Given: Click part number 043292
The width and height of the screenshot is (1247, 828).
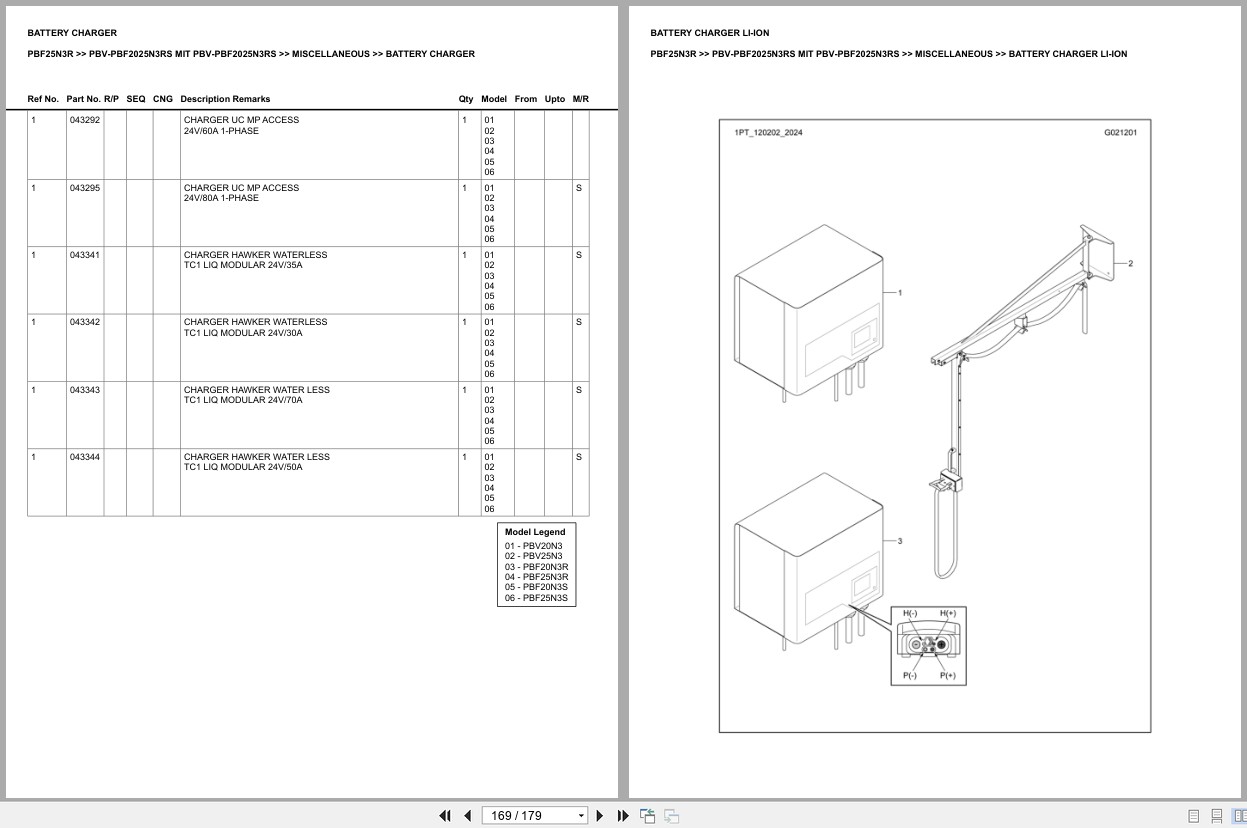Looking at the screenshot, I should point(85,120).
